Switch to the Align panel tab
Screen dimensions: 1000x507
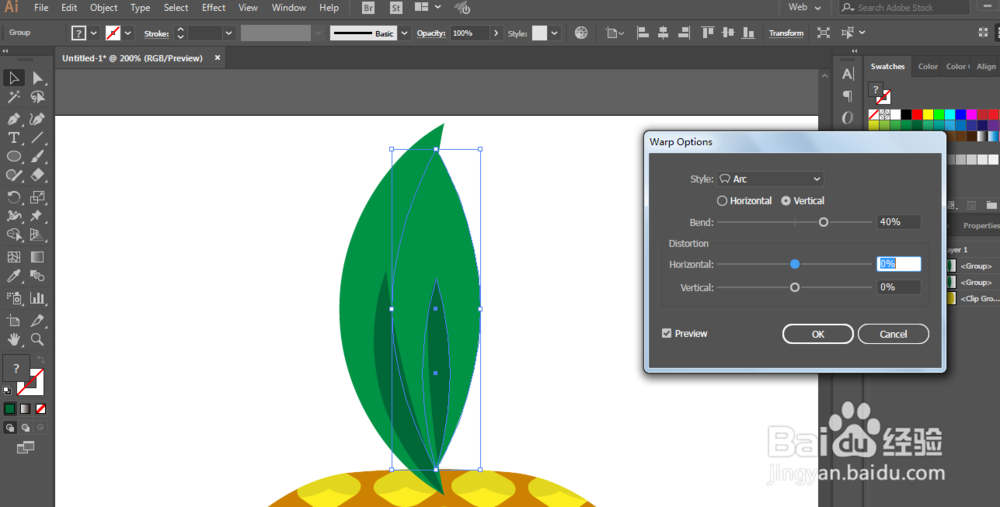[x=986, y=66]
